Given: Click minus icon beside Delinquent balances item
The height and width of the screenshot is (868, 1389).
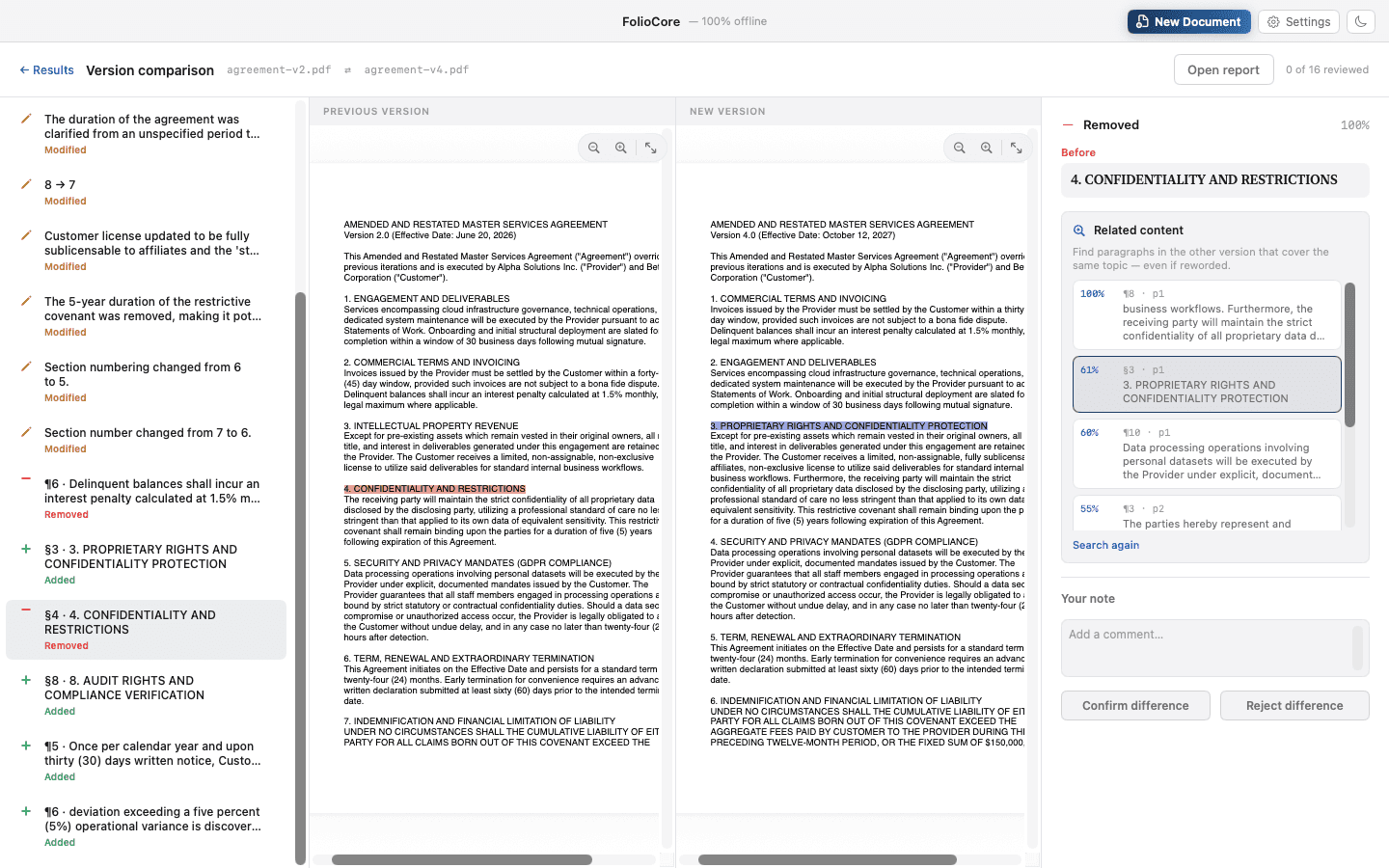Looking at the screenshot, I should click(26, 479).
